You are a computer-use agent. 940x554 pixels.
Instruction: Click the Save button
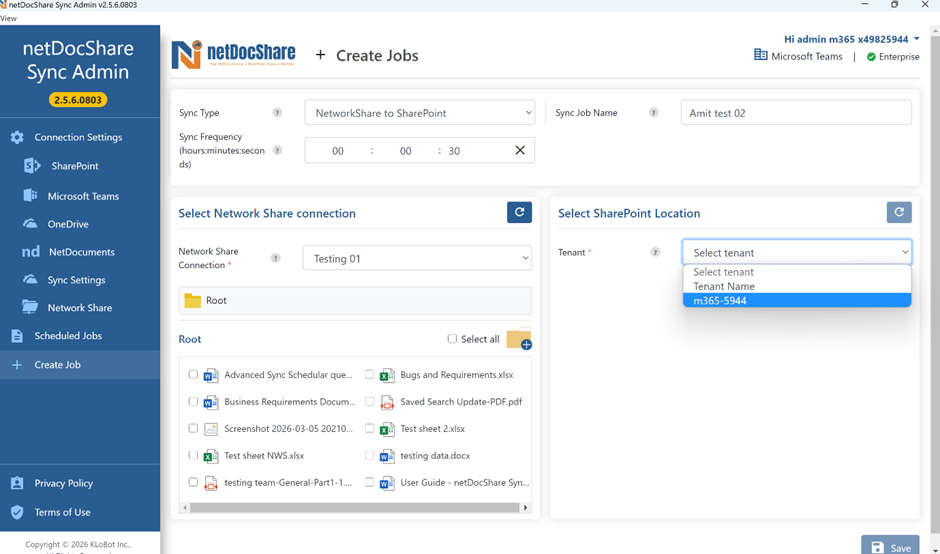coord(890,544)
